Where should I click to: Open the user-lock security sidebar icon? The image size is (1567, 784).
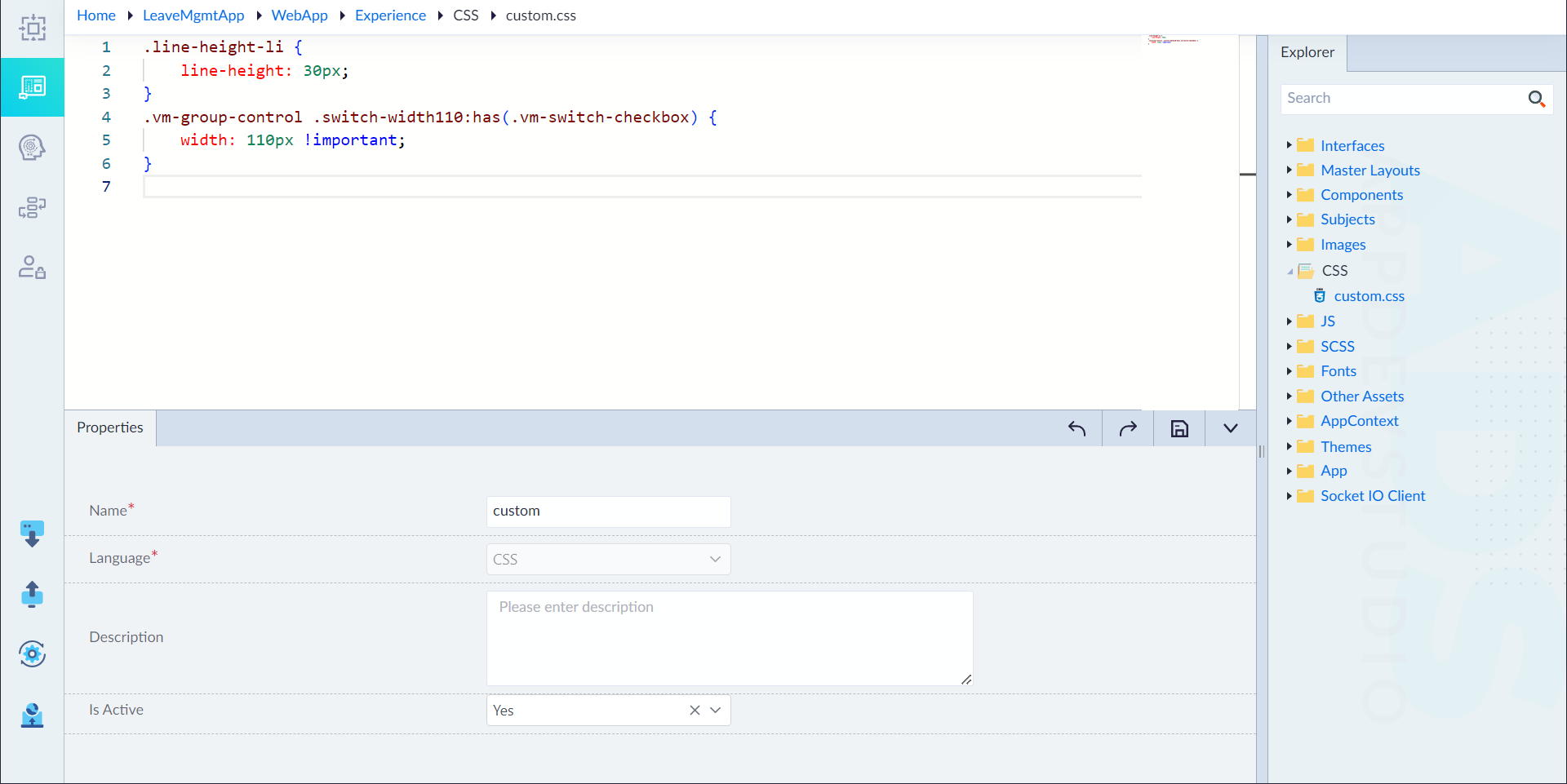pyautogui.click(x=32, y=268)
